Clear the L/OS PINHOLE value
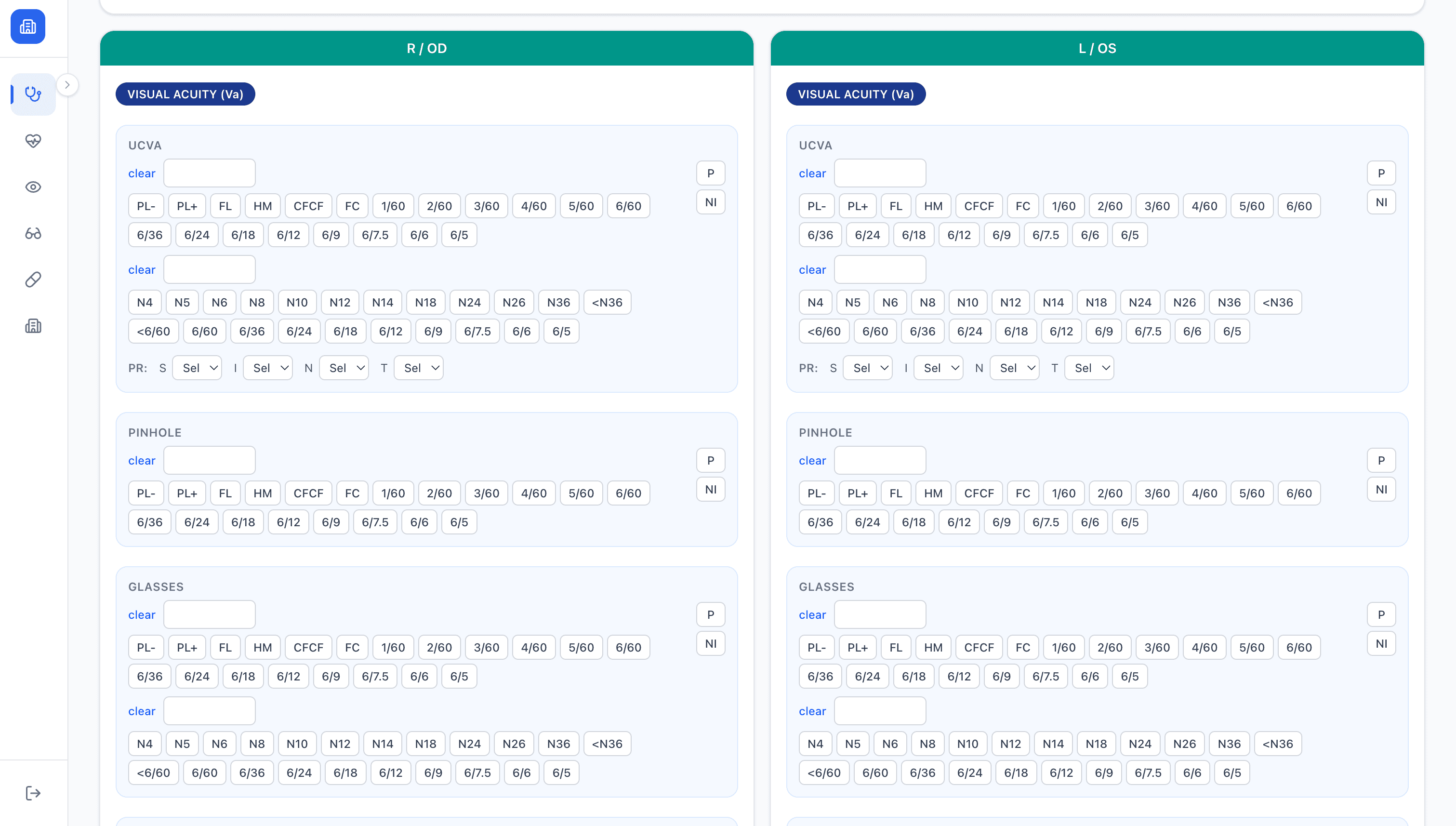This screenshot has height=826, width=1456. click(x=812, y=461)
